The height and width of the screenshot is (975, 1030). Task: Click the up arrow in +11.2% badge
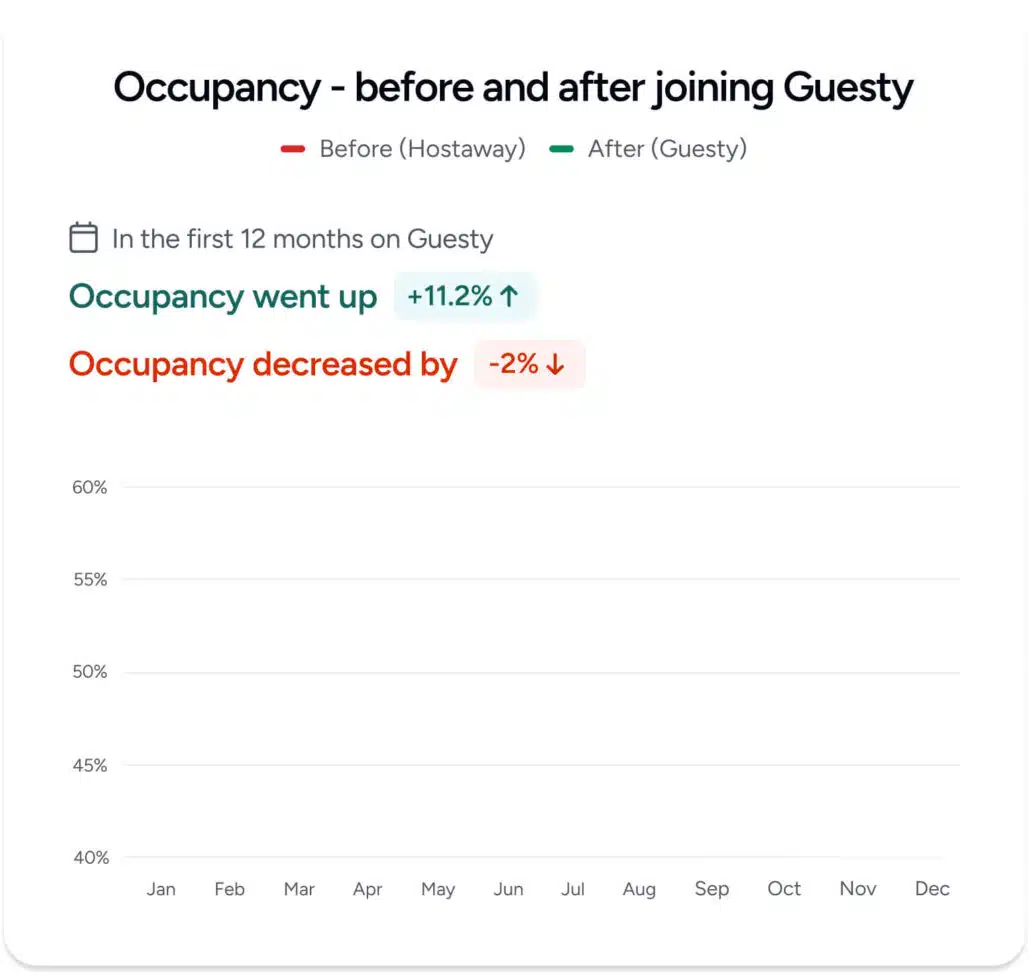click(509, 296)
